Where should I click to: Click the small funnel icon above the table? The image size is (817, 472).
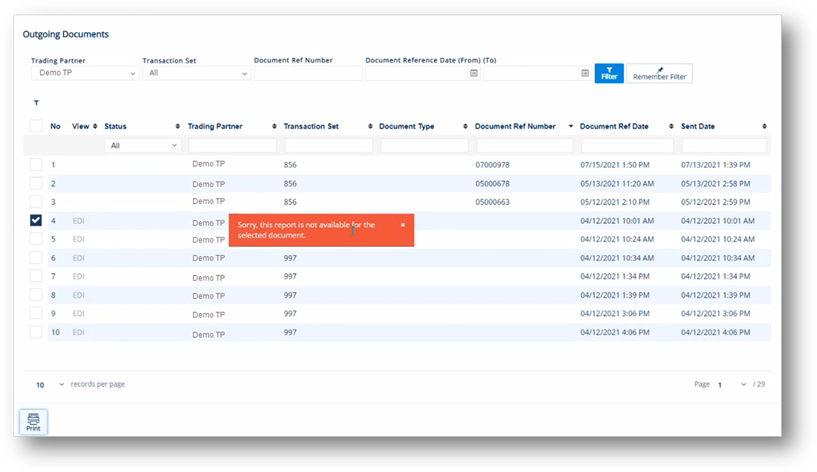37,102
